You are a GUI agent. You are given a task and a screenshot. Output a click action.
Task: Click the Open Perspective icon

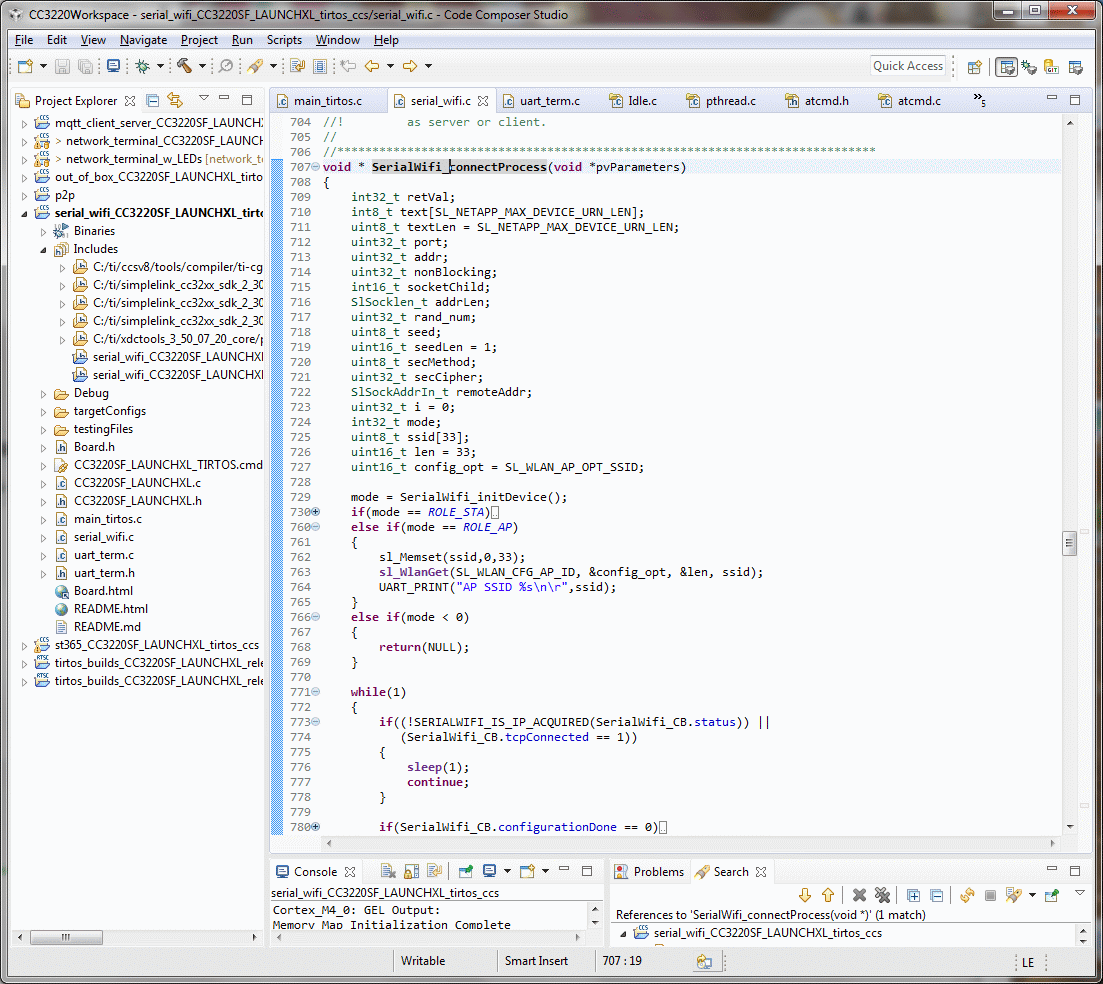coord(974,67)
